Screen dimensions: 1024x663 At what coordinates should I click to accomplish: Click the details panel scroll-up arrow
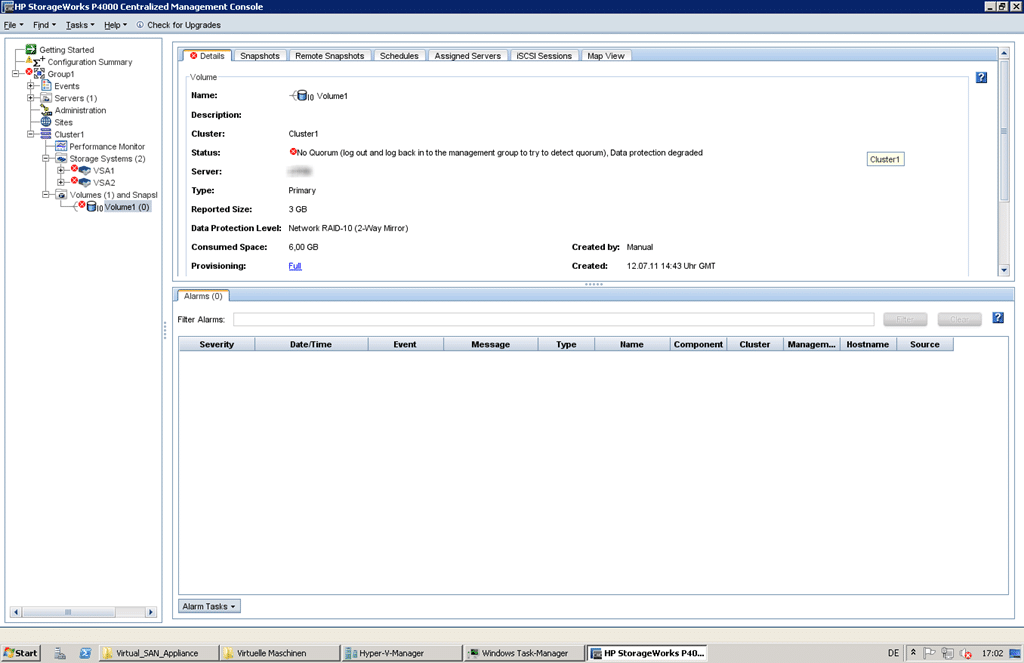point(1004,53)
